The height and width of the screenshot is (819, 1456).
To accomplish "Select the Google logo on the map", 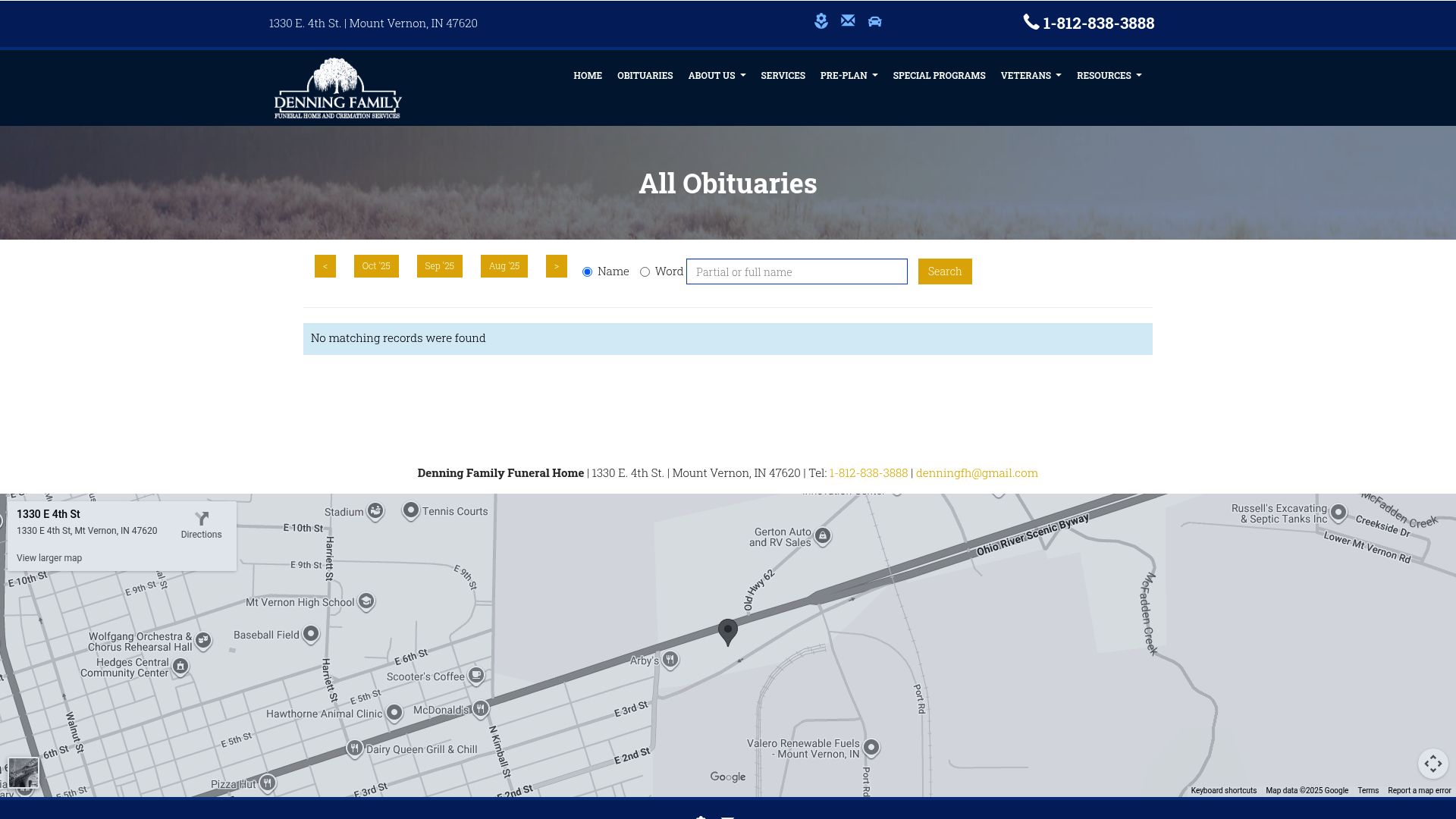I will tap(727, 777).
